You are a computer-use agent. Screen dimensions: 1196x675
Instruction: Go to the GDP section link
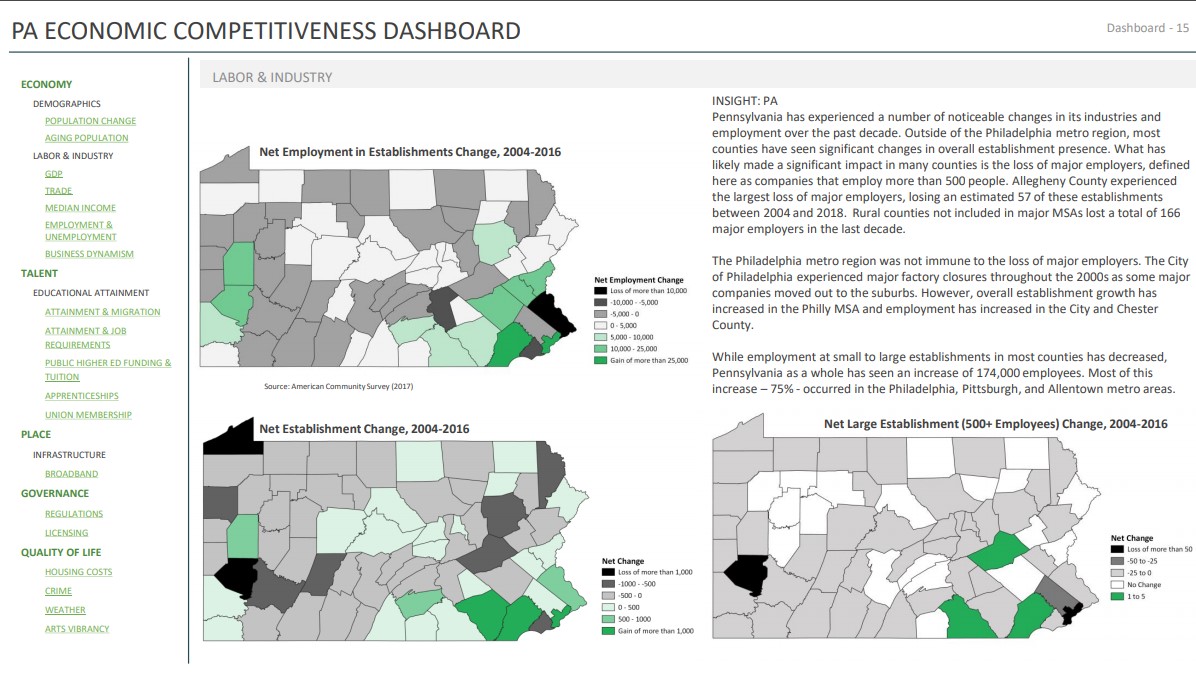click(53, 174)
